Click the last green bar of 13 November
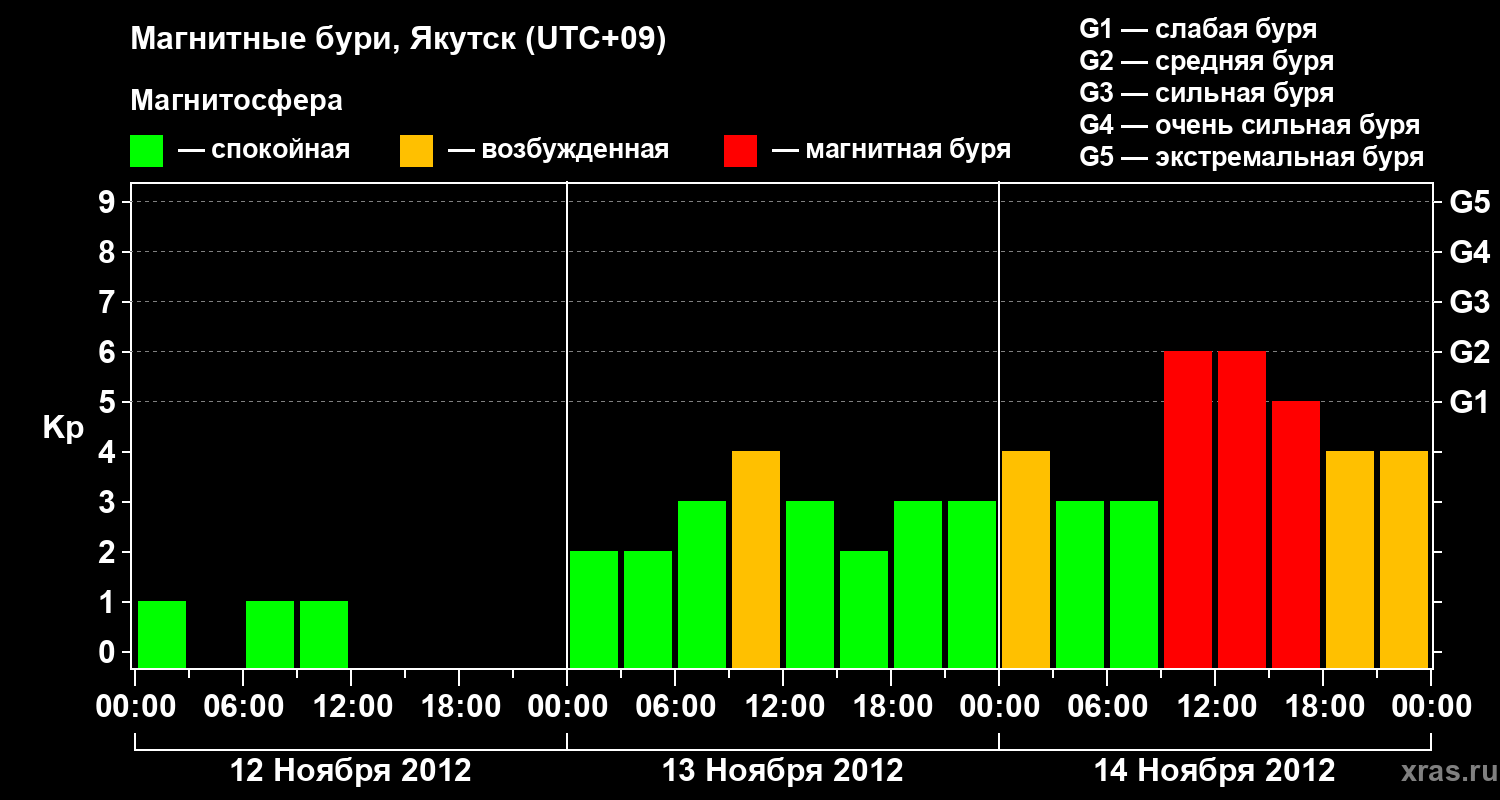This screenshot has width=1500, height=800. [972, 584]
